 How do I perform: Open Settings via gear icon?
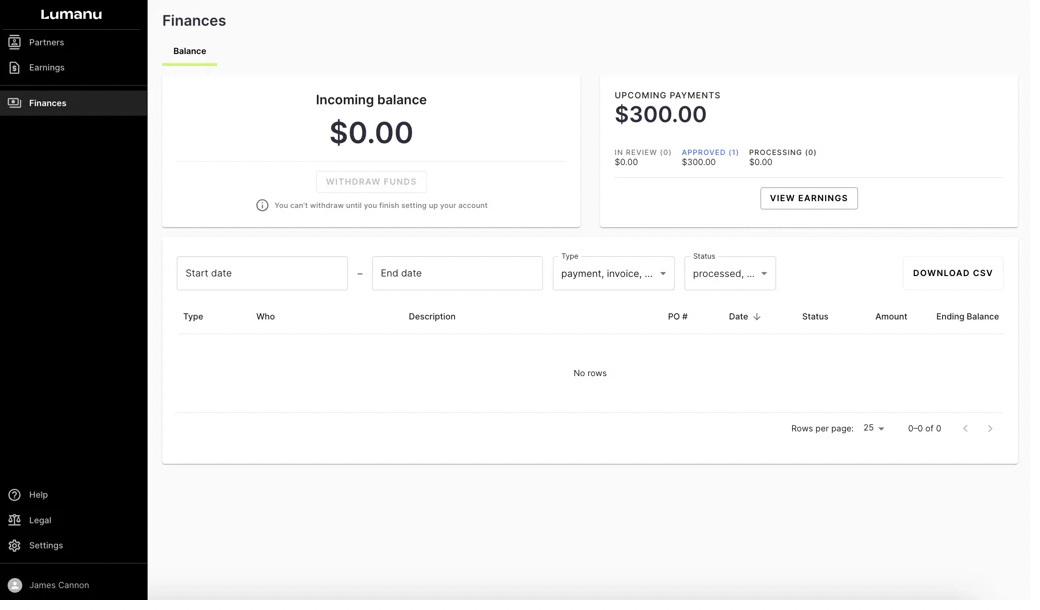15,546
